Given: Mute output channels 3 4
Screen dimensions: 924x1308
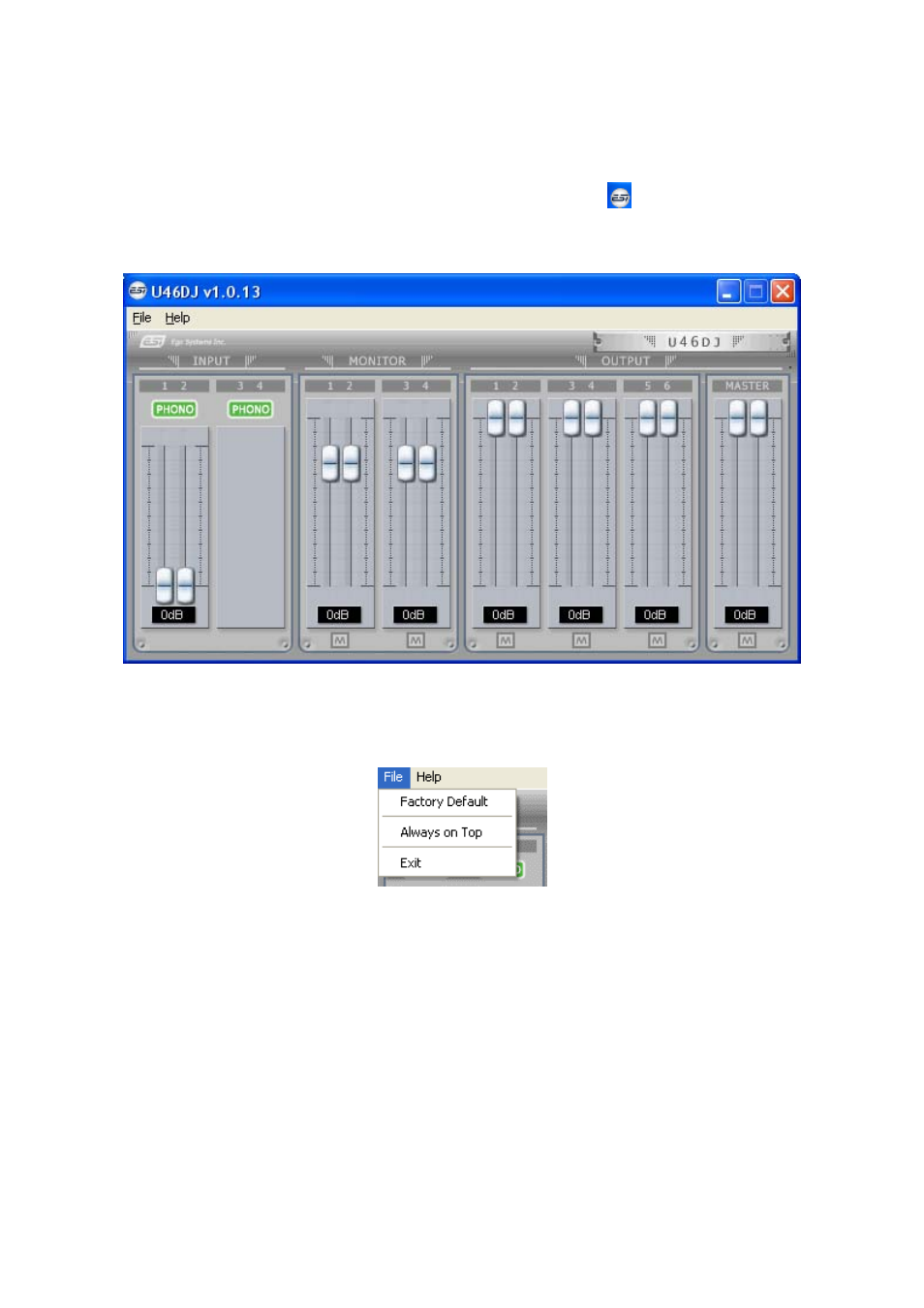Looking at the screenshot, I should tap(581, 640).
